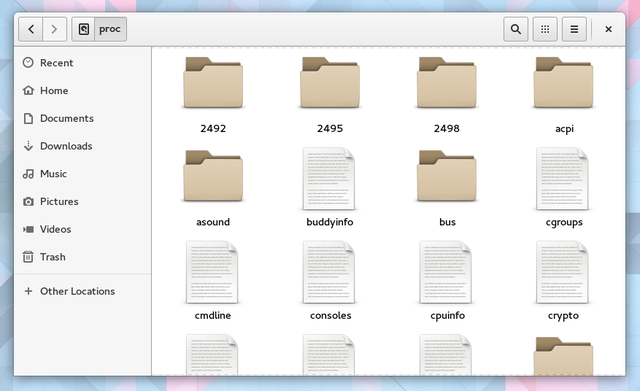Open Recent in the sidebar
This screenshot has width=640, height=391.
[x=82, y=63]
